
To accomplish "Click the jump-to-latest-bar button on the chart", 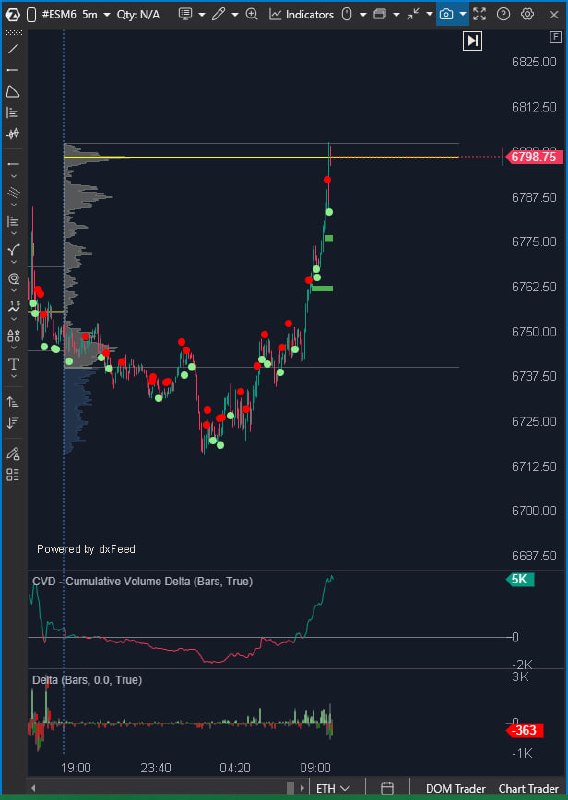I will pyautogui.click(x=473, y=41).
